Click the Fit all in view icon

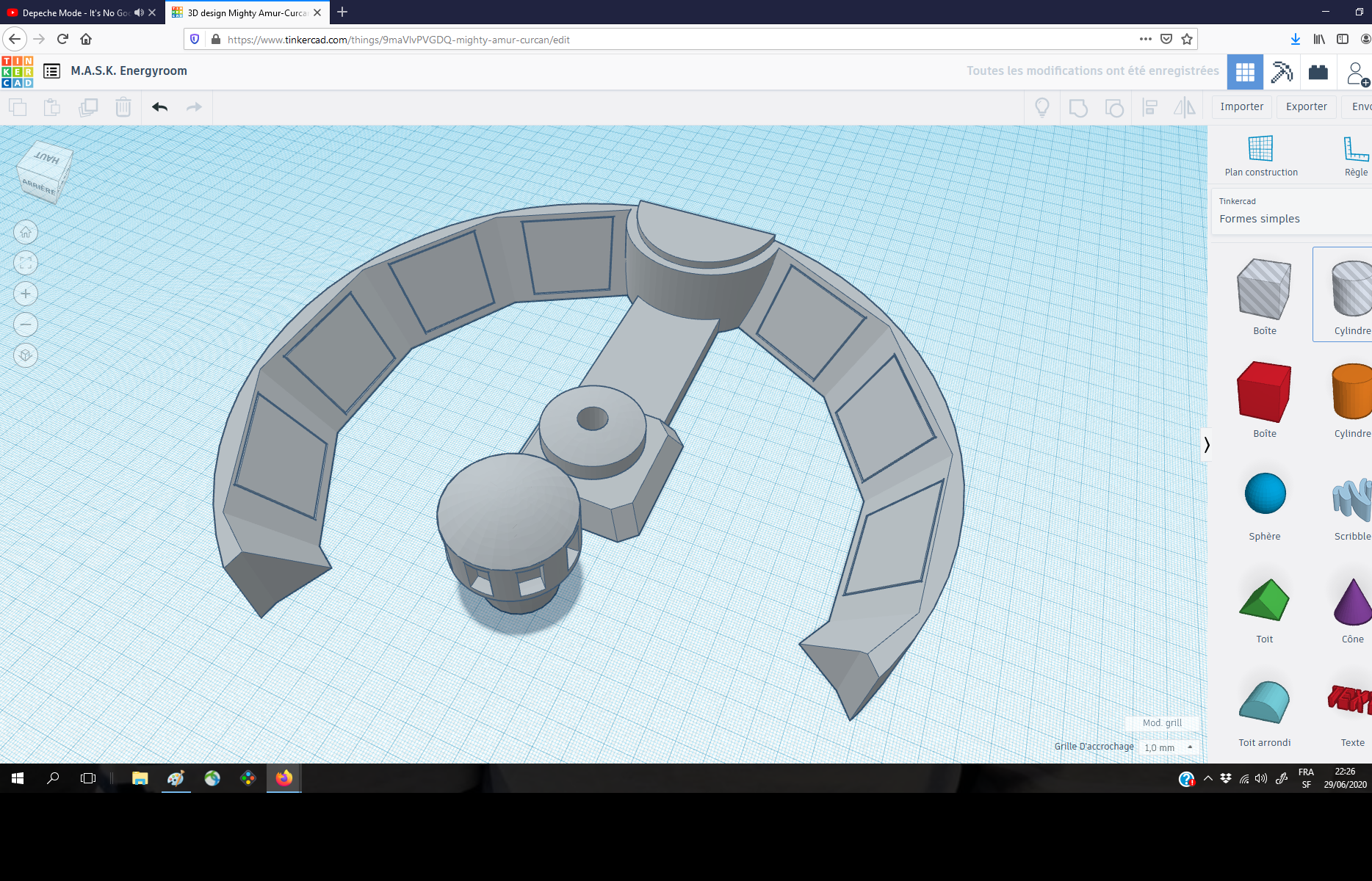tap(26, 263)
